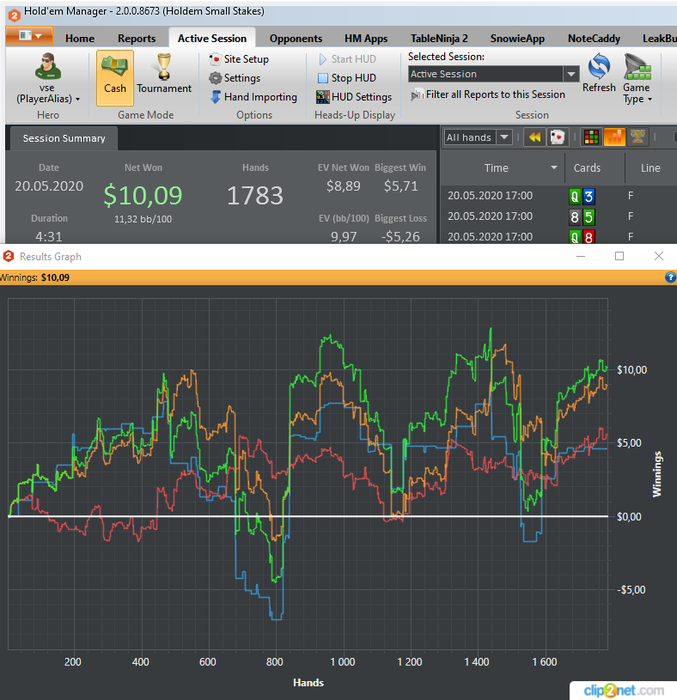Image resolution: width=677 pixels, height=700 pixels.
Task: Click the Results Graph window logo icon
Action: pyautogui.click(x=8, y=256)
